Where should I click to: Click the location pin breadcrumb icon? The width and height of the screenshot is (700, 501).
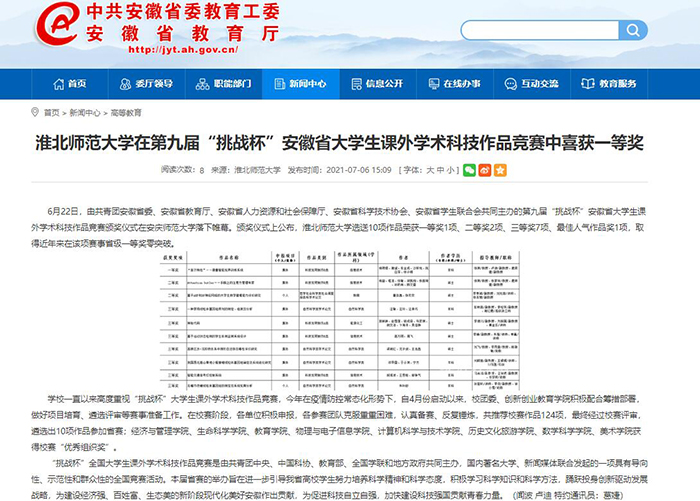[x=35, y=112]
